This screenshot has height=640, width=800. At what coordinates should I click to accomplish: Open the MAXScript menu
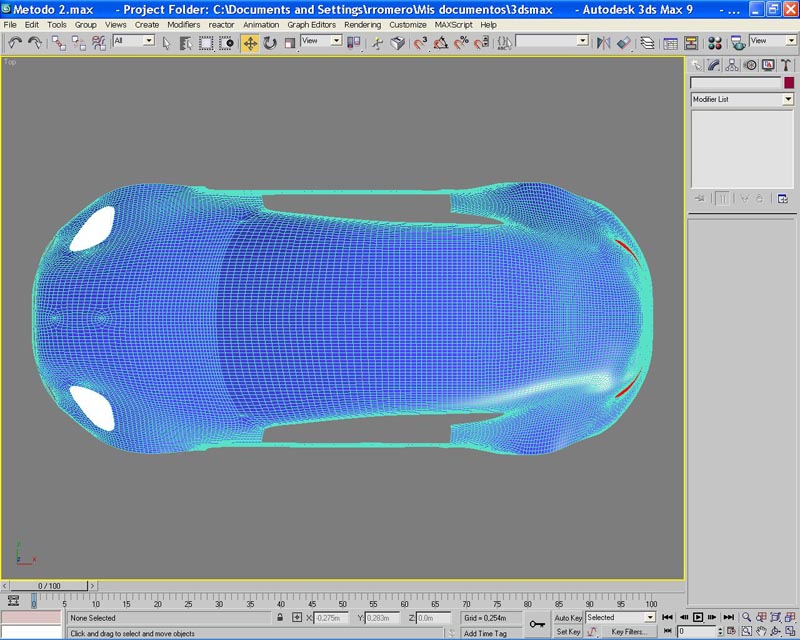click(x=454, y=24)
